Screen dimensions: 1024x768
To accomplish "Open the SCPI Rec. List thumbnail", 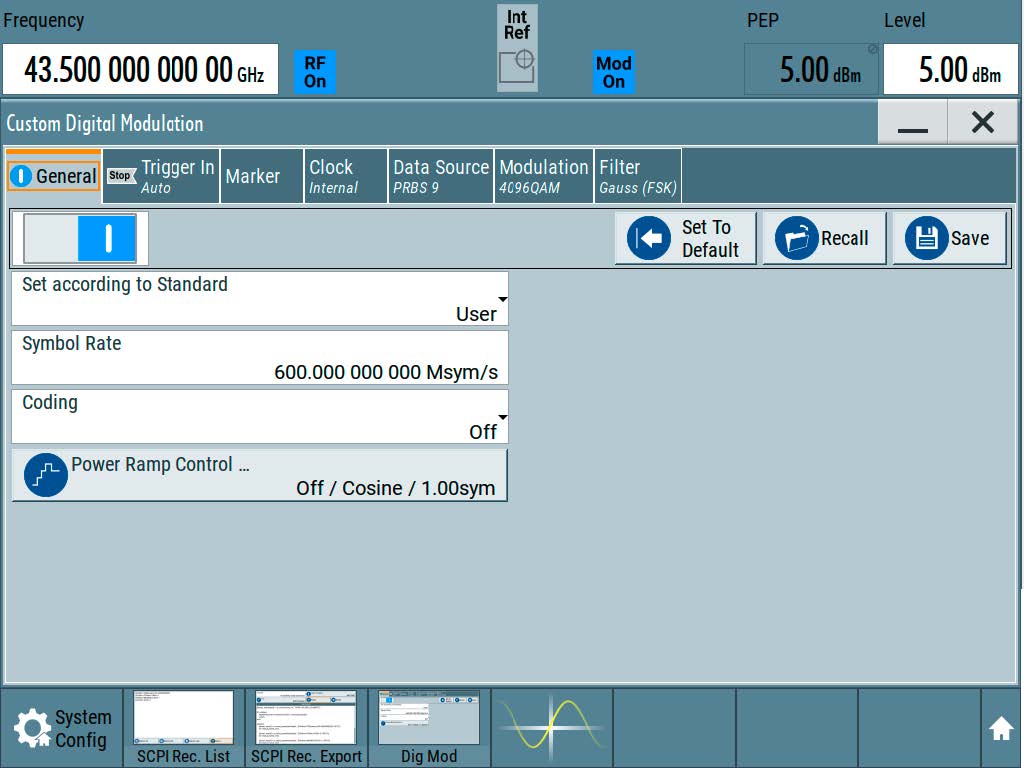I will click(184, 727).
